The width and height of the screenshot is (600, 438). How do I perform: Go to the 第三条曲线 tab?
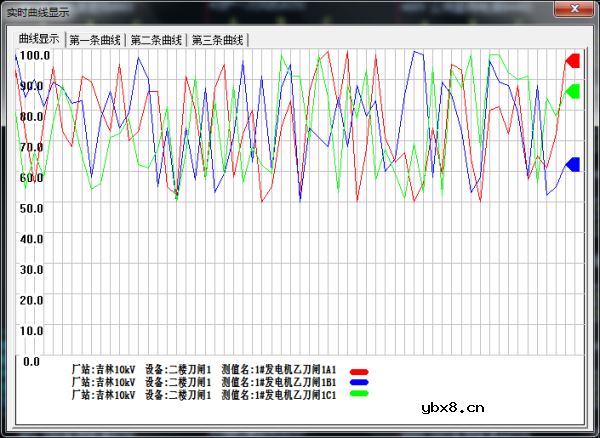pyautogui.click(x=217, y=40)
